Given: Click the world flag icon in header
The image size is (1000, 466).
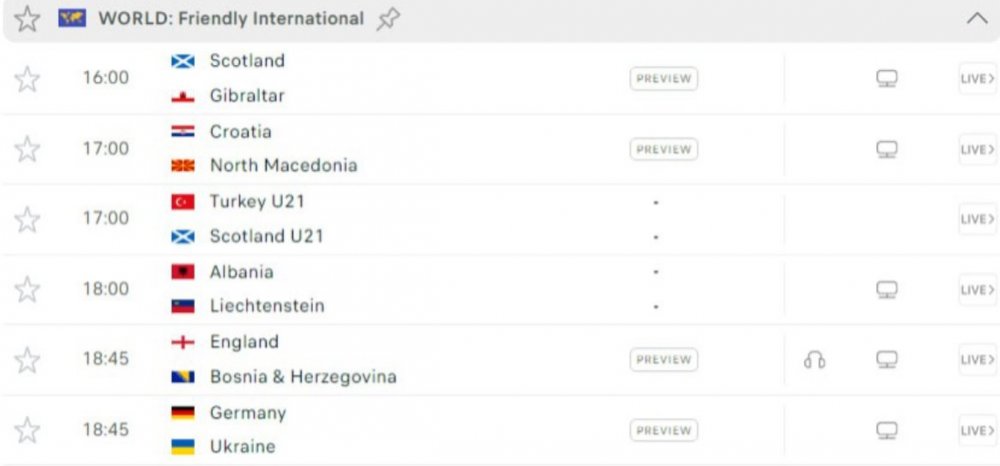Looking at the screenshot, I should [x=72, y=19].
